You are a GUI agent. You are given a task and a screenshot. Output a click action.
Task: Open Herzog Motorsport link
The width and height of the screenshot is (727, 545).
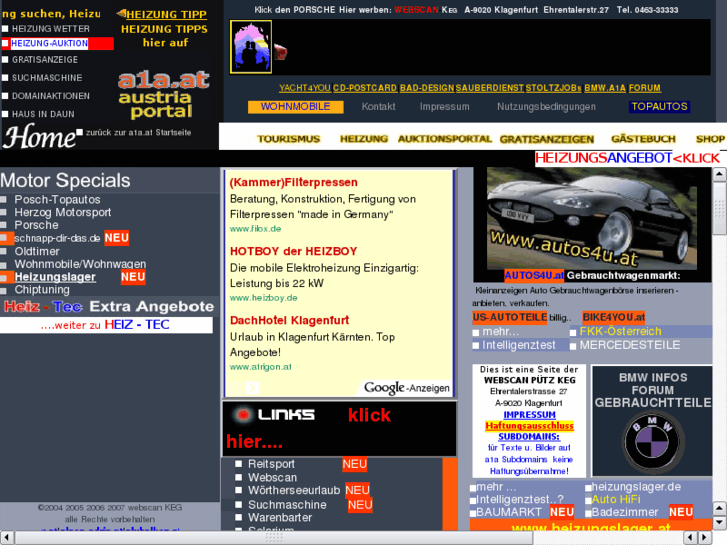pos(63,212)
